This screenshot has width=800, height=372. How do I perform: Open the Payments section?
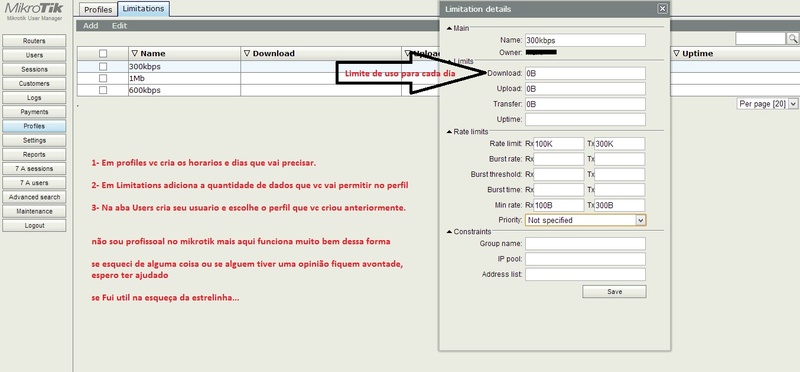pos(34,112)
